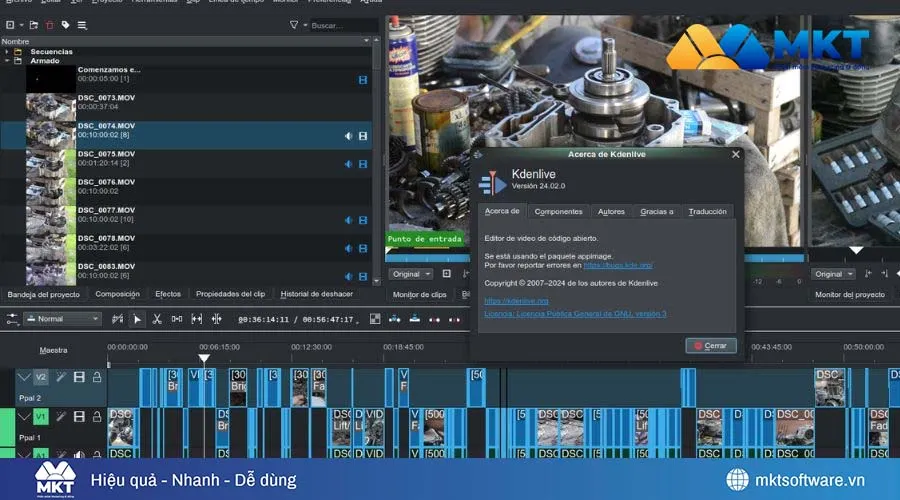The width and height of the screenshot is (900, 500).
Task: Click the red delete clip icon
Action: [x=50, y=24]
